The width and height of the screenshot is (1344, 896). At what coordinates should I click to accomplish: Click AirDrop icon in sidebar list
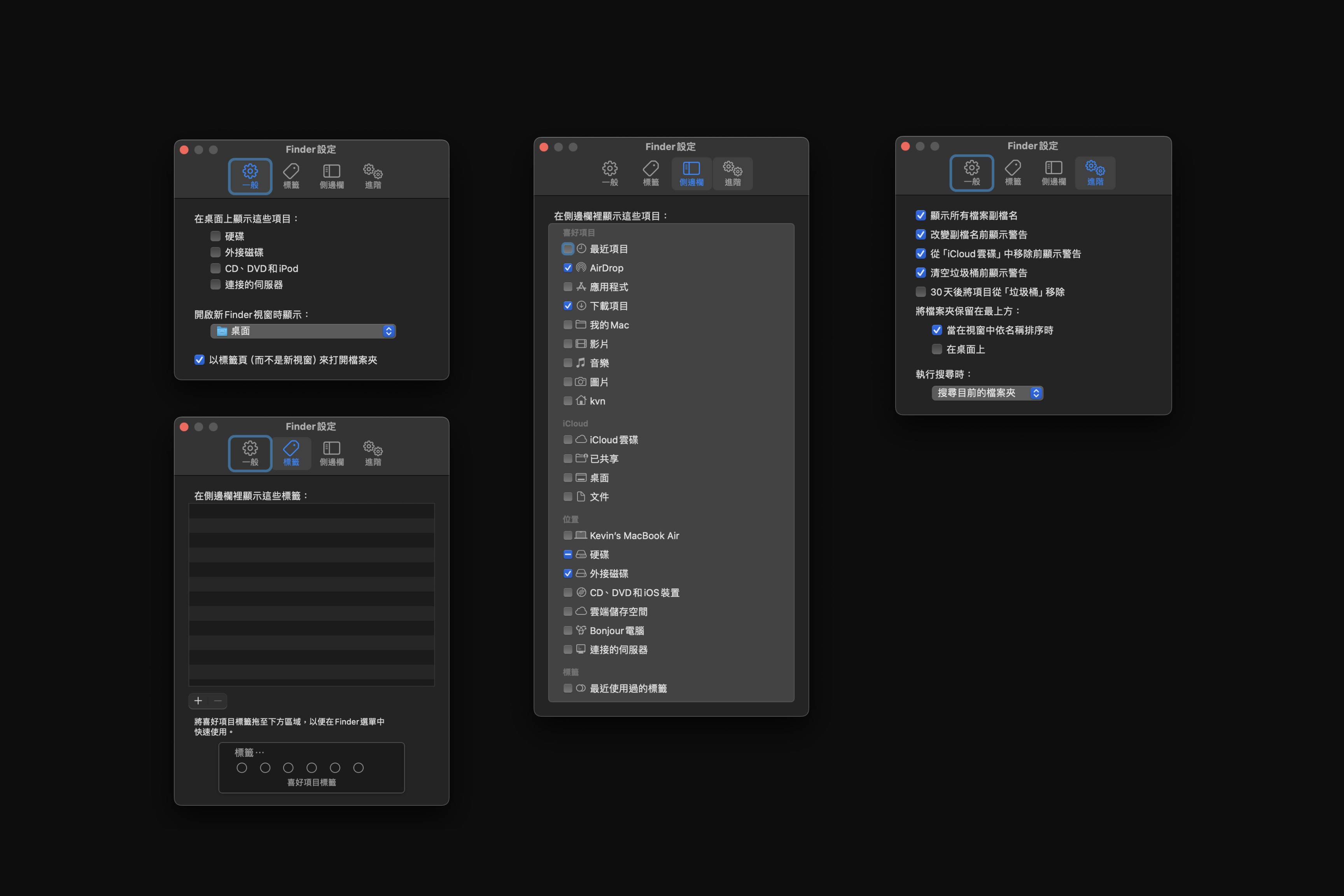(x=581, y=268)
